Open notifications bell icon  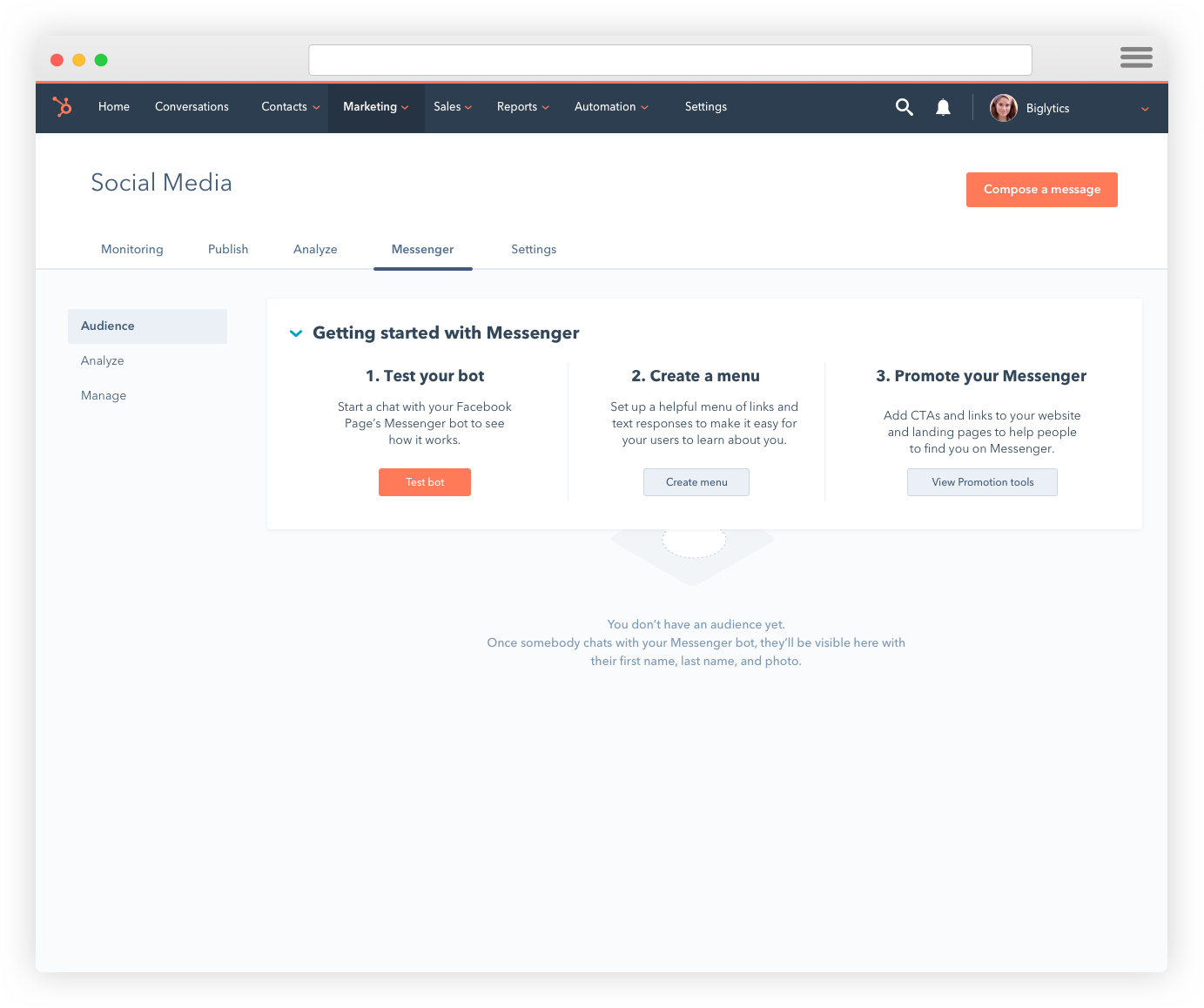point(943,107)
